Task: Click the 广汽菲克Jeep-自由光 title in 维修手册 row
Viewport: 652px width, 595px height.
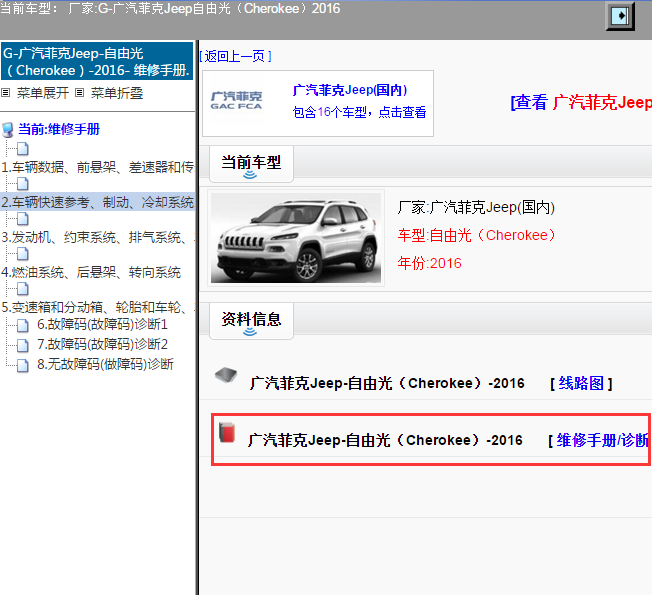Action: (385, 440)
